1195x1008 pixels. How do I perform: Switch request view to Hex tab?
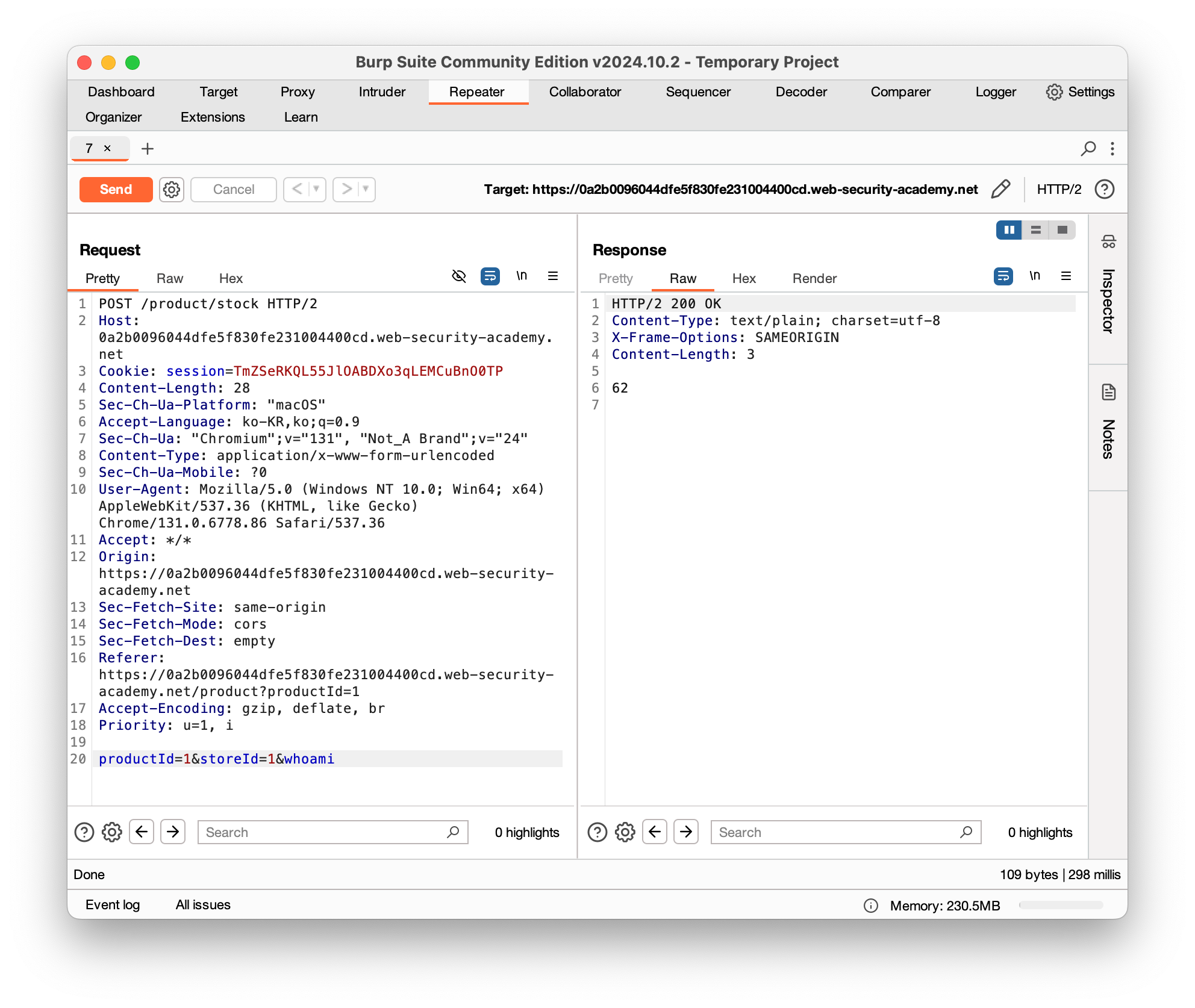point(231,279)
